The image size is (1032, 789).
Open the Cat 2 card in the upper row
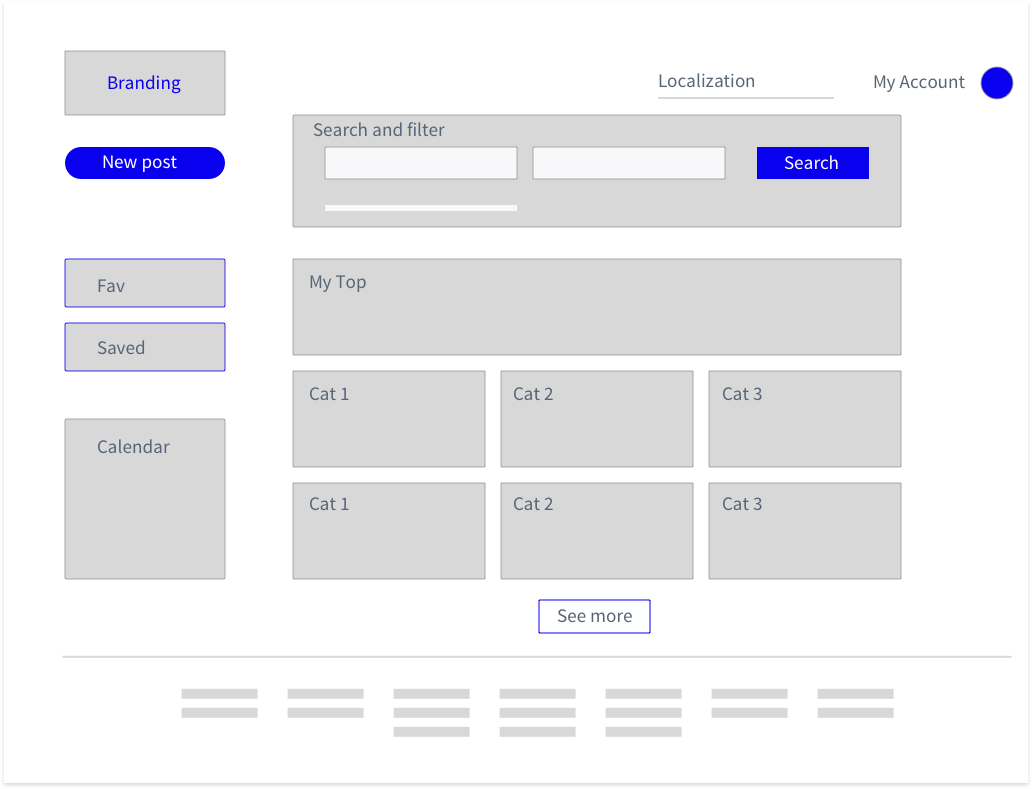click(x=596, y=419)
